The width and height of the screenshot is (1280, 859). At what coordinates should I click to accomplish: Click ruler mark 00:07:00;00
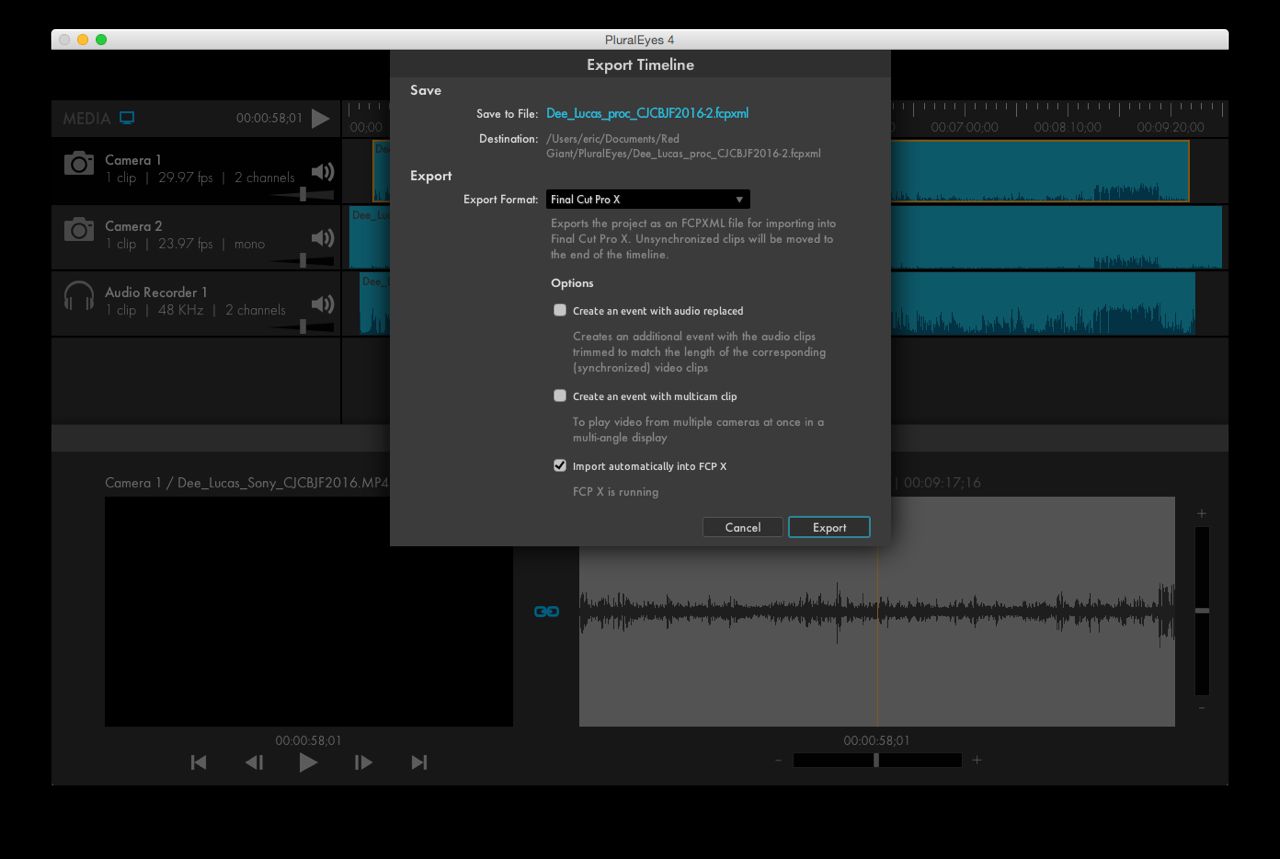[964, 127]
